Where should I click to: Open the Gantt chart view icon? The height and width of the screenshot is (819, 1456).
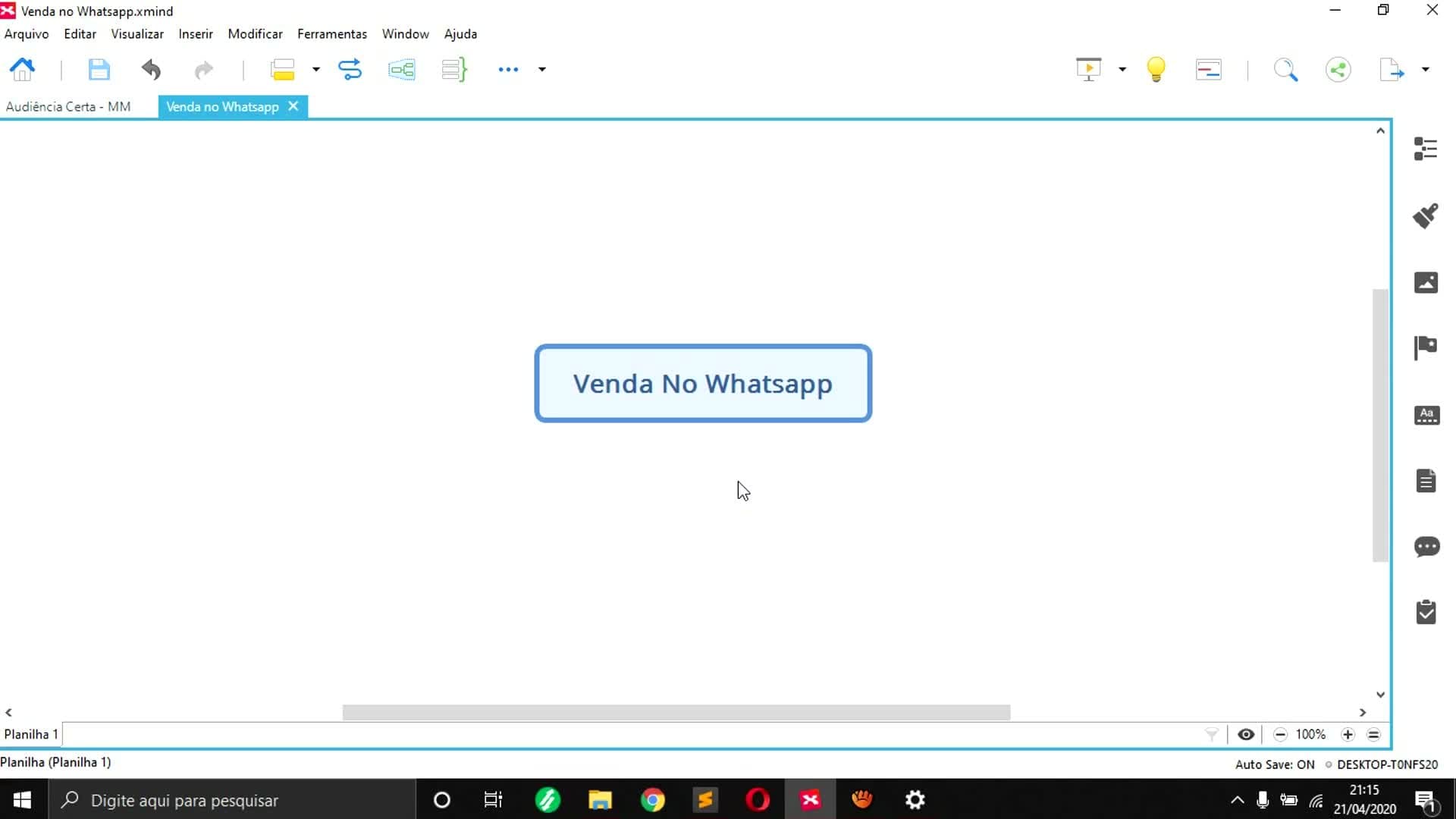click(x=1209, y=70)
